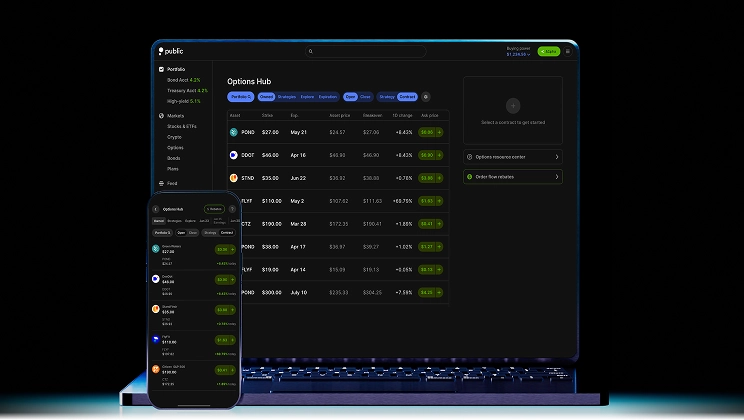Click the plus icon in the empty contract panel

pyautogui.click(x=512, y=105)
